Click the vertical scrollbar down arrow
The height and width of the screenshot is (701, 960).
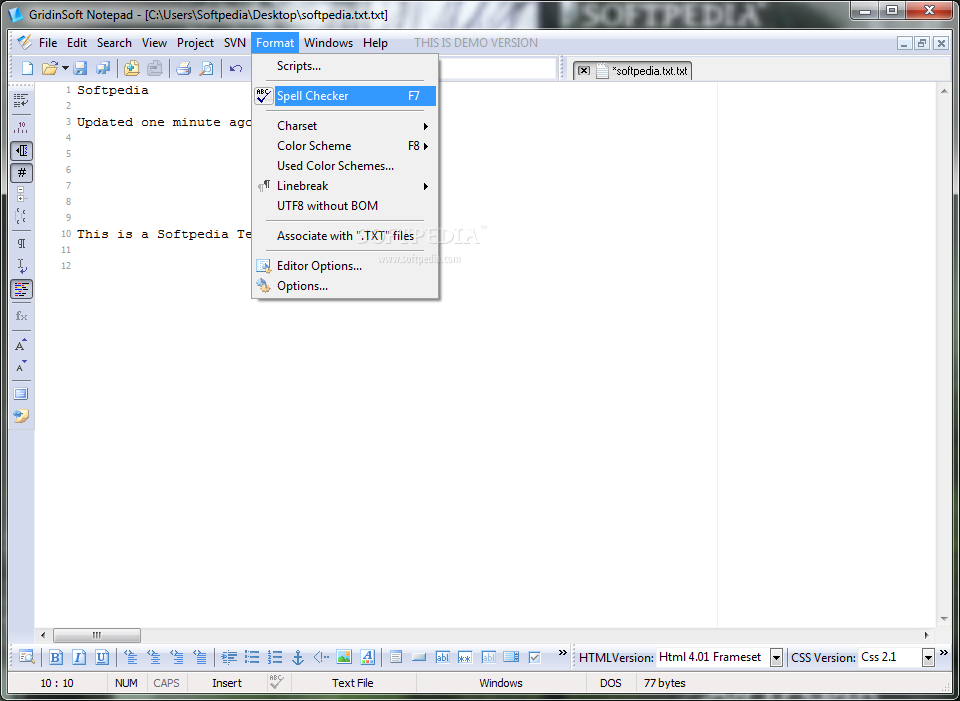point(943,620)
